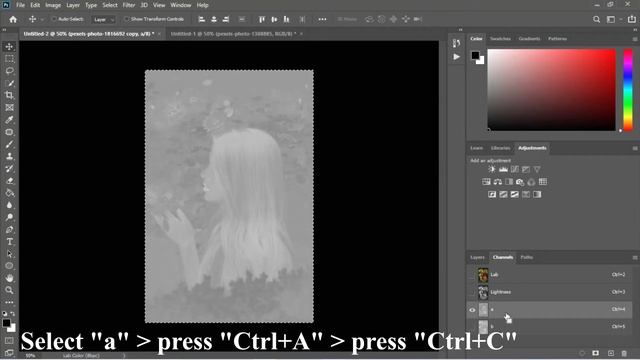Delete current channel with trash icon
640x360 pixels.
click(624, 353)
